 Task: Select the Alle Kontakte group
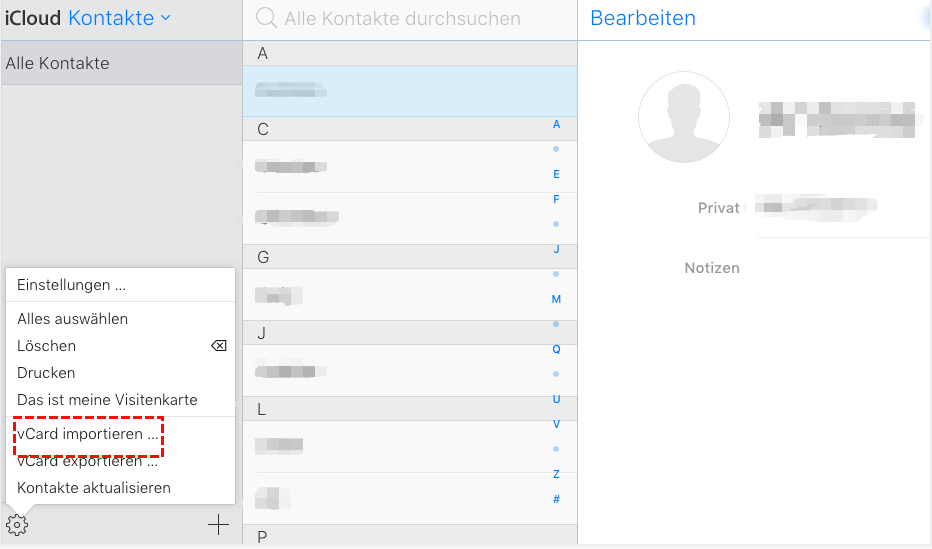coord(58,63)
